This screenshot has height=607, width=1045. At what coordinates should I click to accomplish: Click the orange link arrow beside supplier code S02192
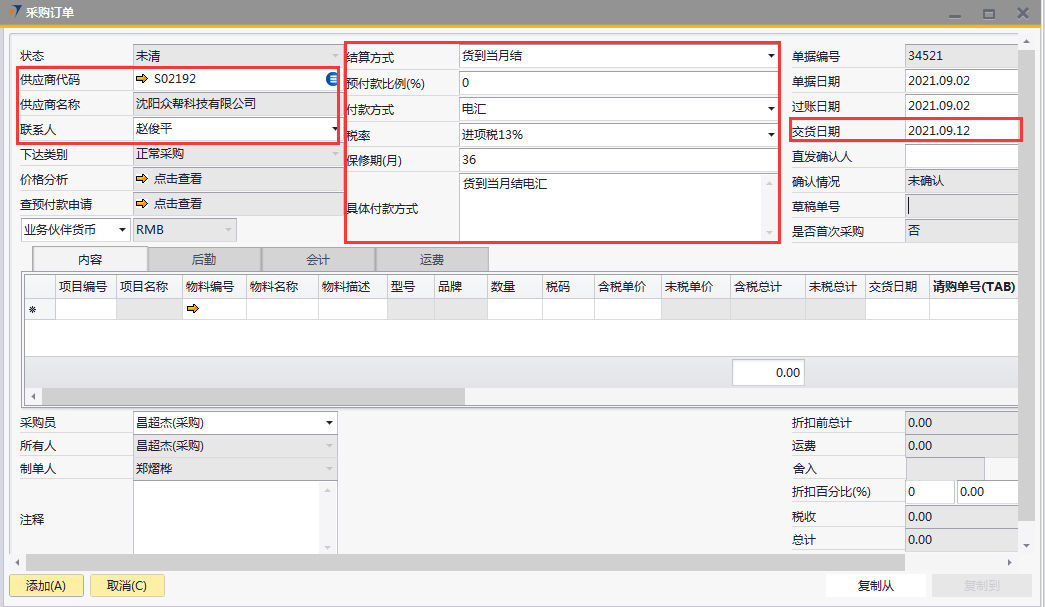(141, 78)
